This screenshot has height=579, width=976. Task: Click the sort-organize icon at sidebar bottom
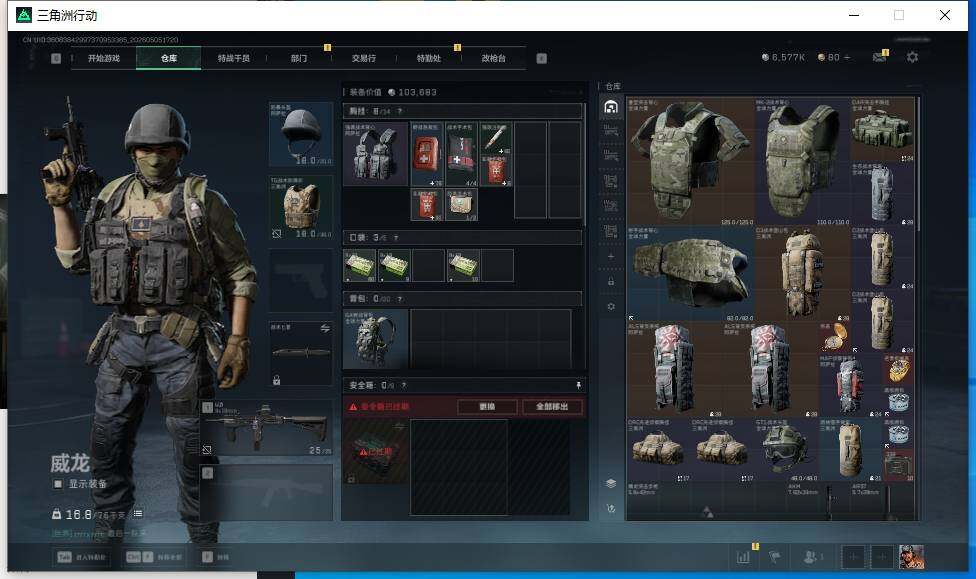(x=611, y=508)
